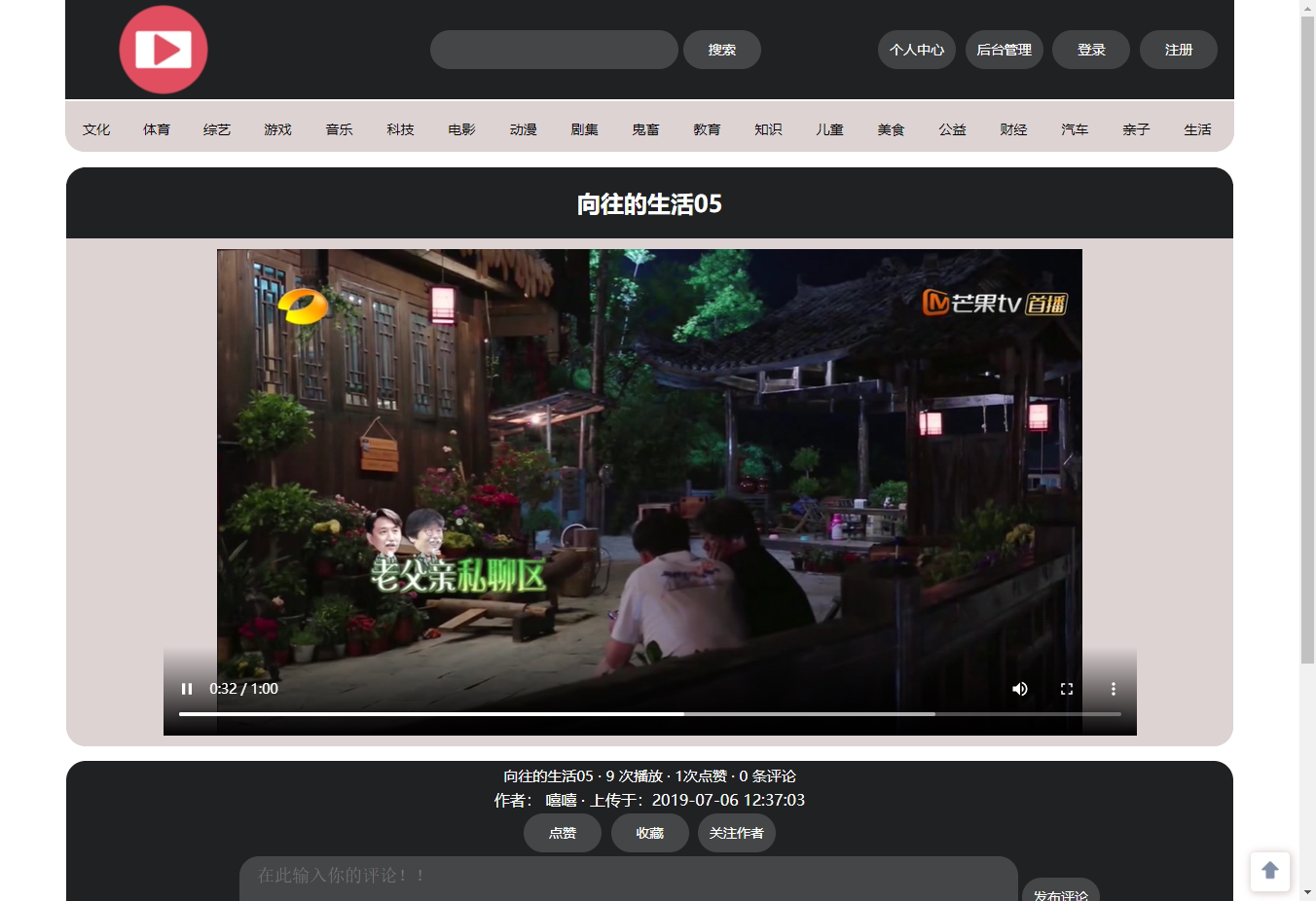Select the 科技 category
Viewport: 1316px width, 901px height.
click(x=400, y=129)
